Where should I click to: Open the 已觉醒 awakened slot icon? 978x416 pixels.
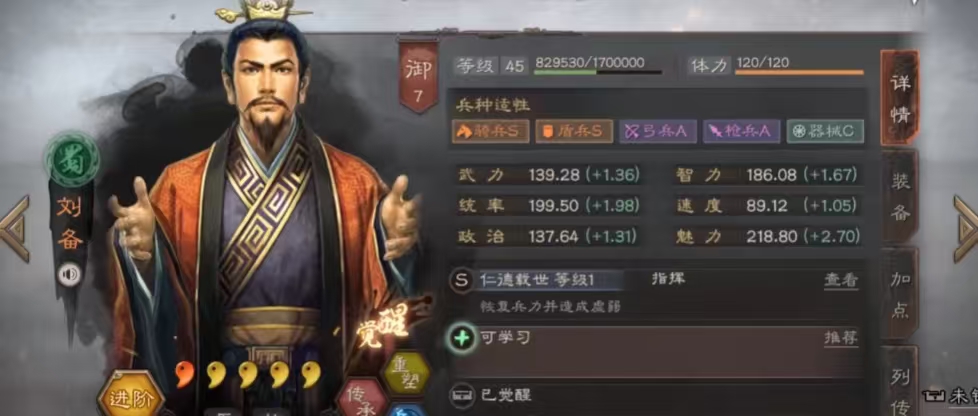[x=461, y=394]
